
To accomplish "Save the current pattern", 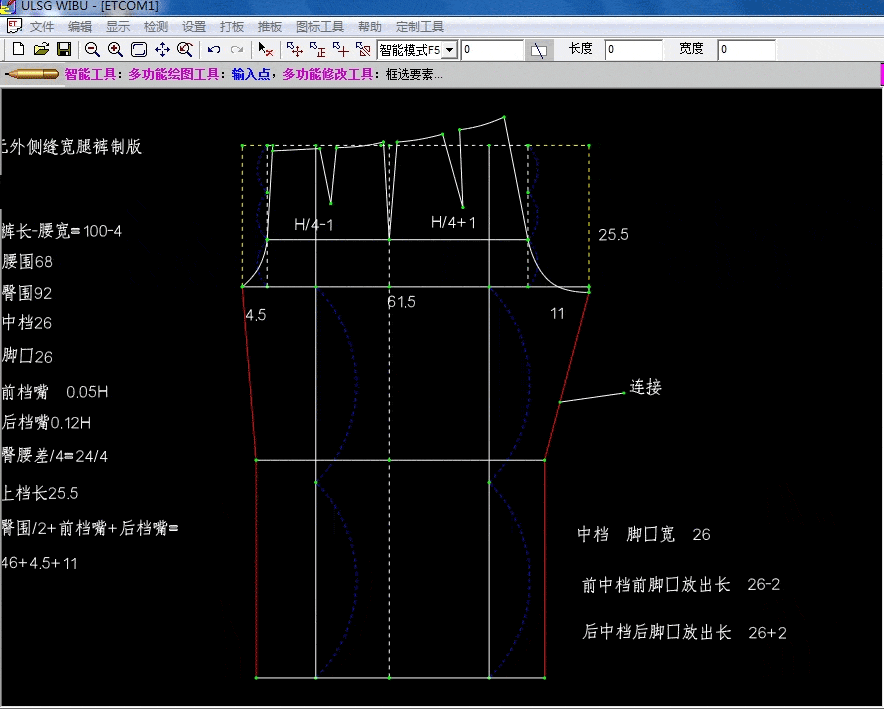I will coord(62,48).
